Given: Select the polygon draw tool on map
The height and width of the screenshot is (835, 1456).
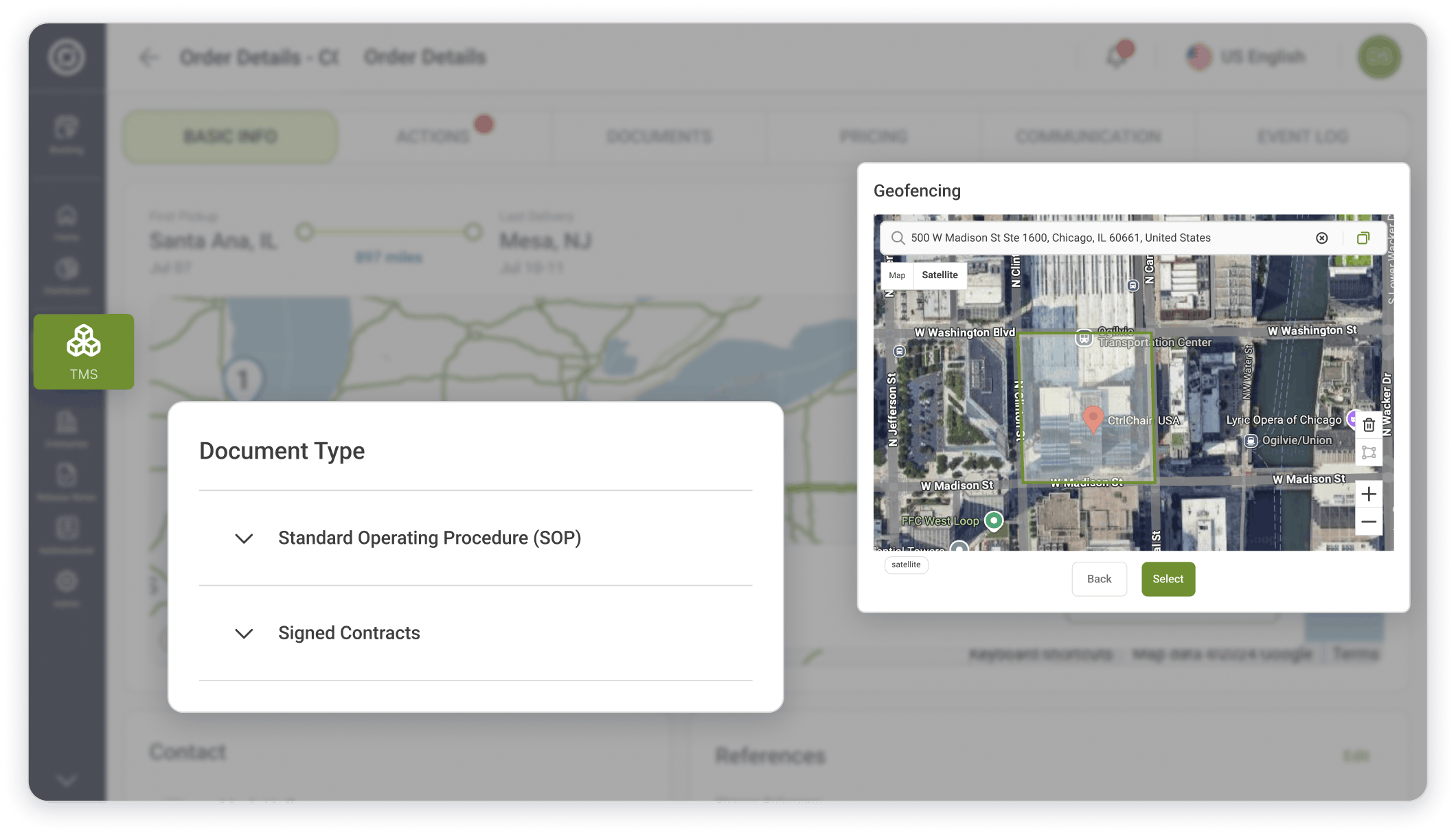Looking at the screenshot, I should coord(1369,453).
